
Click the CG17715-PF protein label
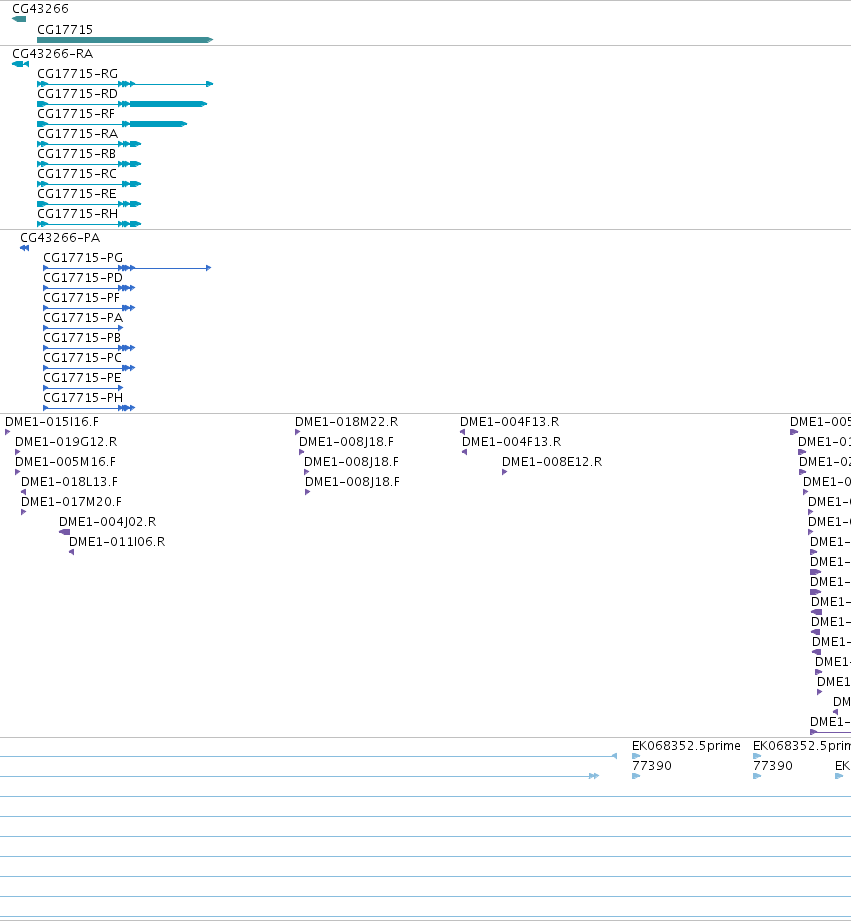tap(82, 297)
